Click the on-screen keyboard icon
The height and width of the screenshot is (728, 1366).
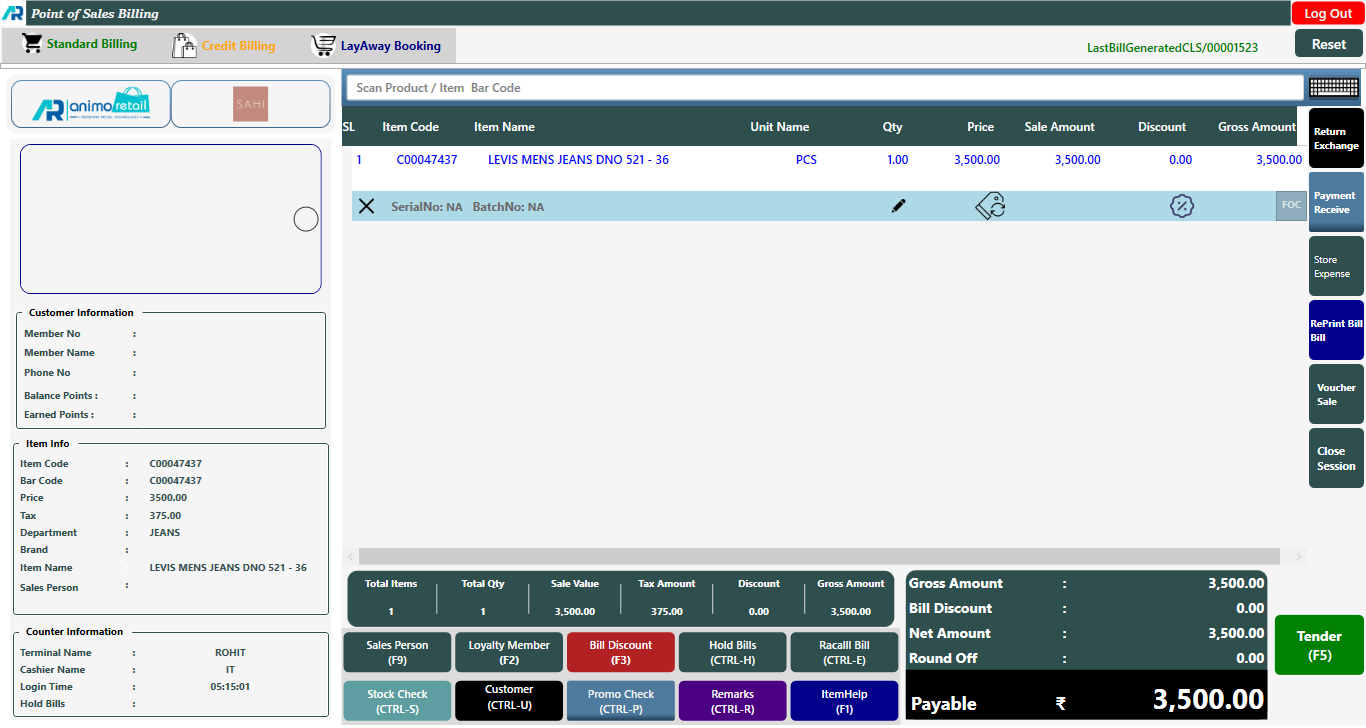coord(1333,88)
